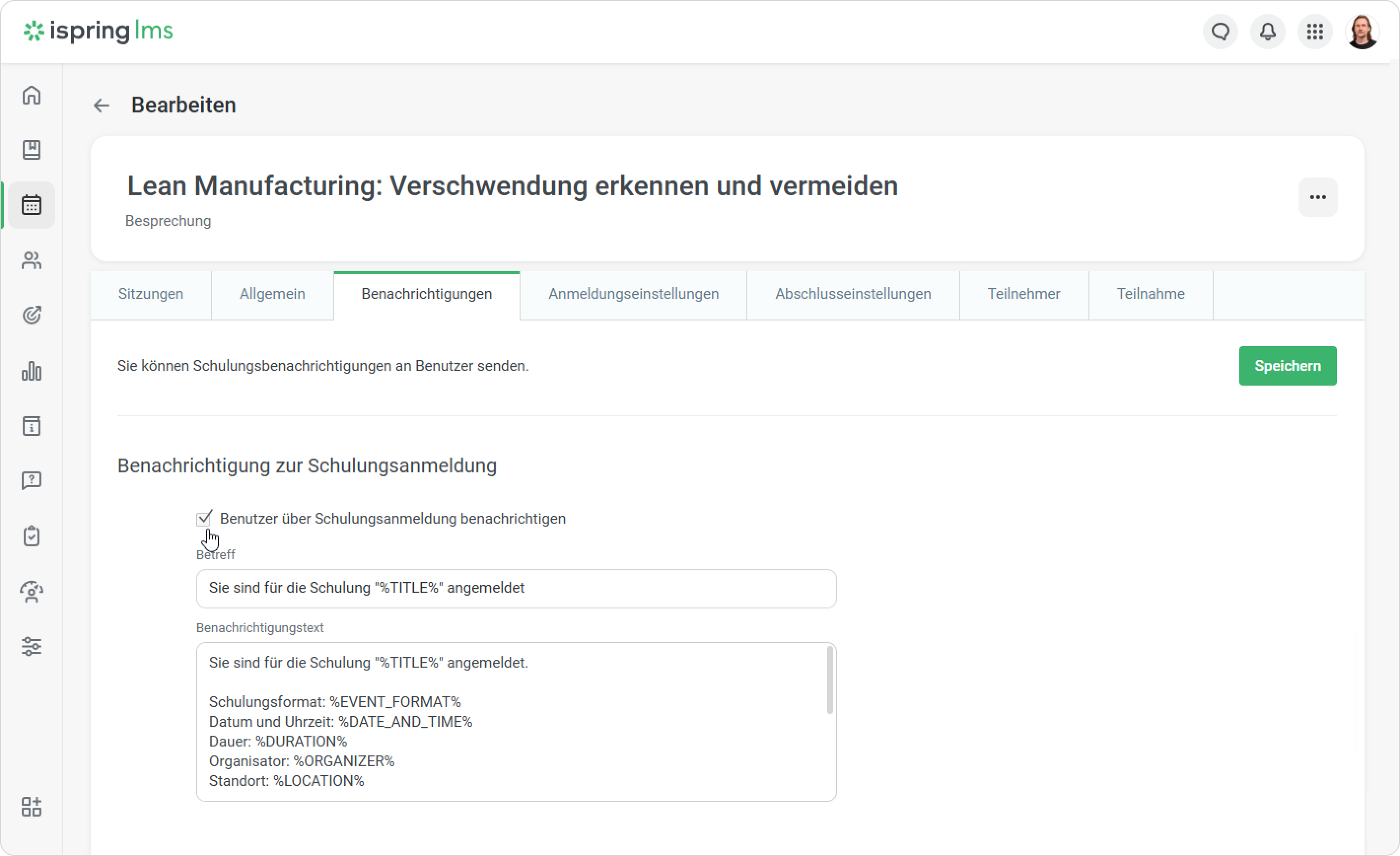Open the info window sidebar icon
The image size is (1400, 856).
(x=32, y=426)
